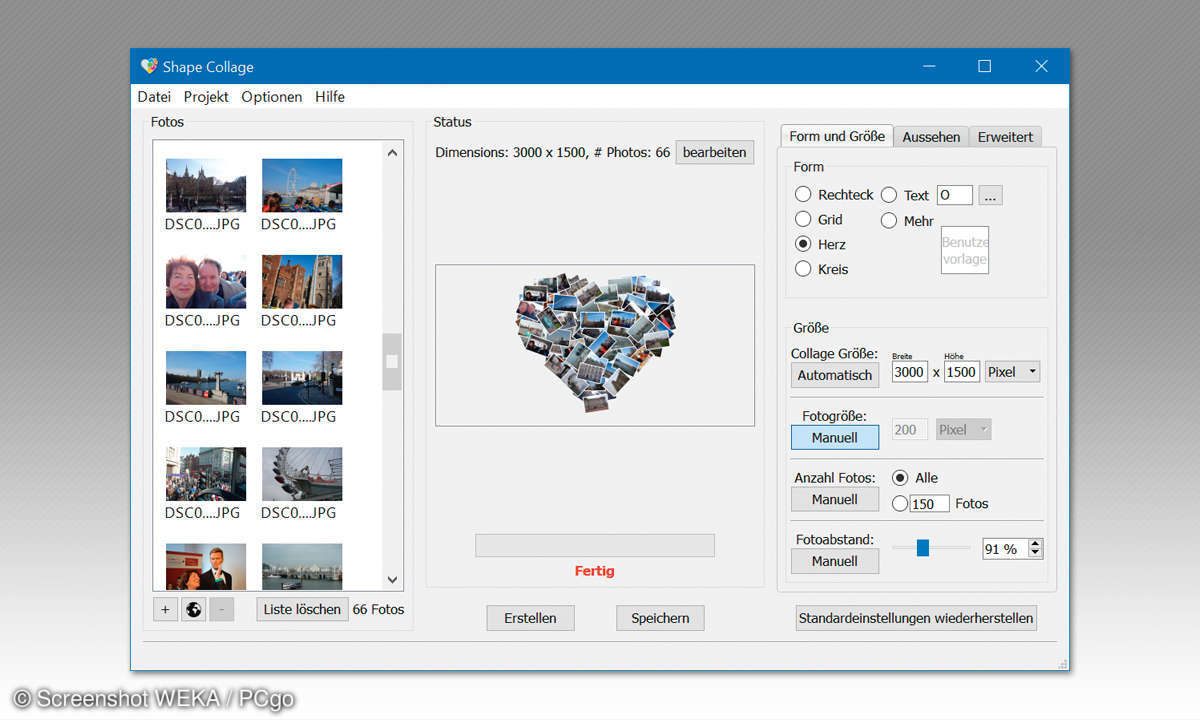This screenshot has width=1200, height=720.
Task: Click the 66 Fotos count label
Action: [x=379, y=609]
